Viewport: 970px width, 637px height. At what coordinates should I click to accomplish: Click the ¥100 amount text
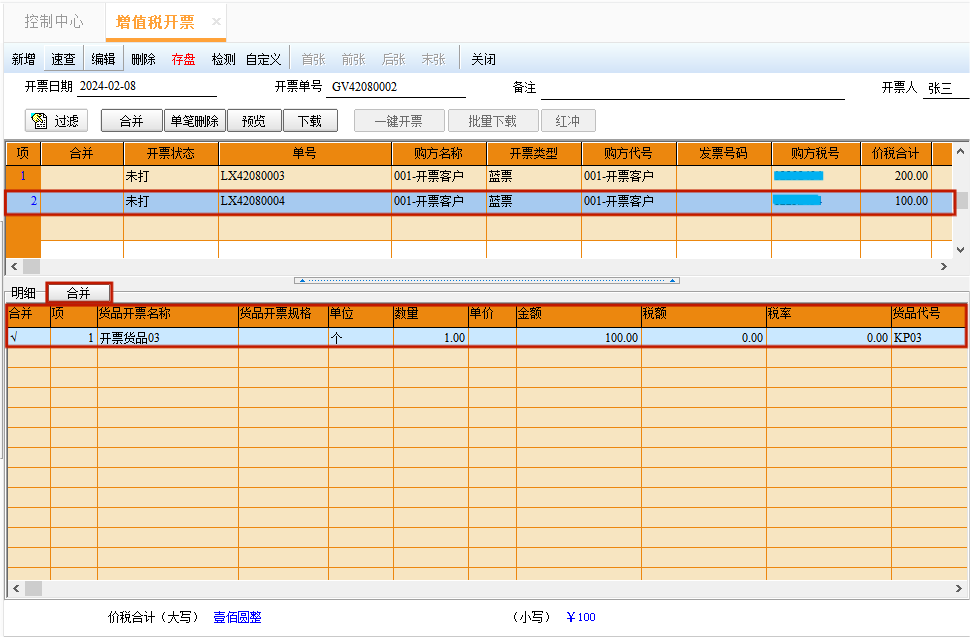pos(581,617)
